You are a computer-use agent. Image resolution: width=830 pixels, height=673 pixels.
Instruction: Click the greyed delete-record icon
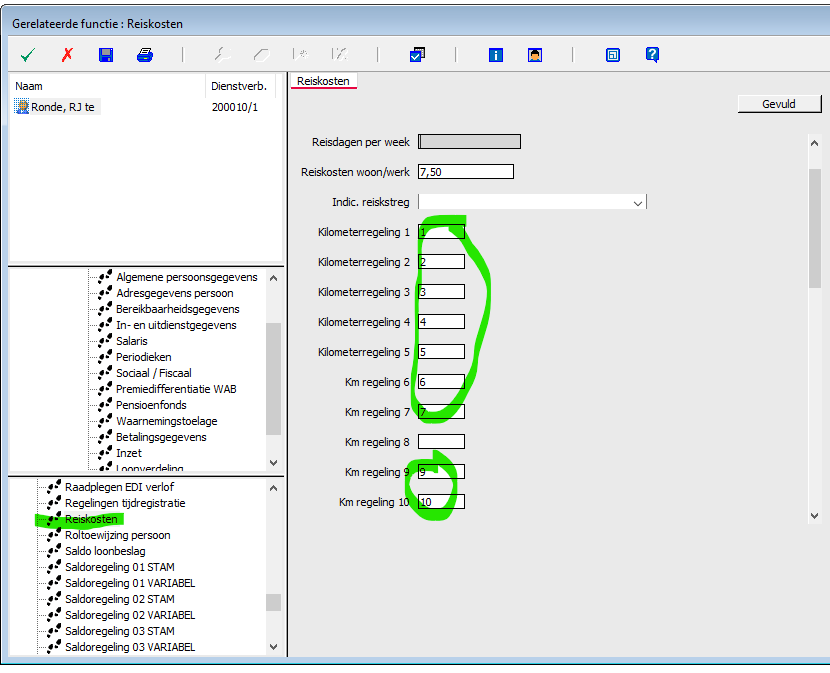(339, 54)
